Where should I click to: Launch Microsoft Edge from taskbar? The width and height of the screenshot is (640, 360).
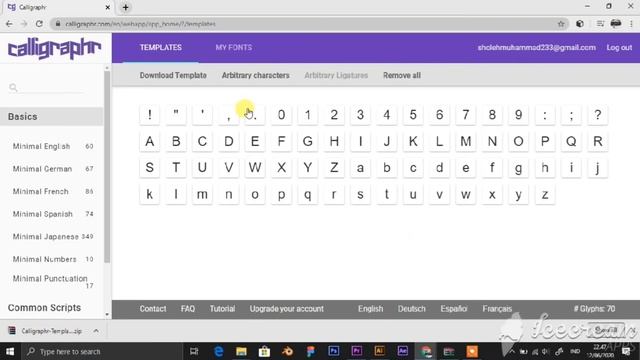pyautogui.click(x=218, y=351)
